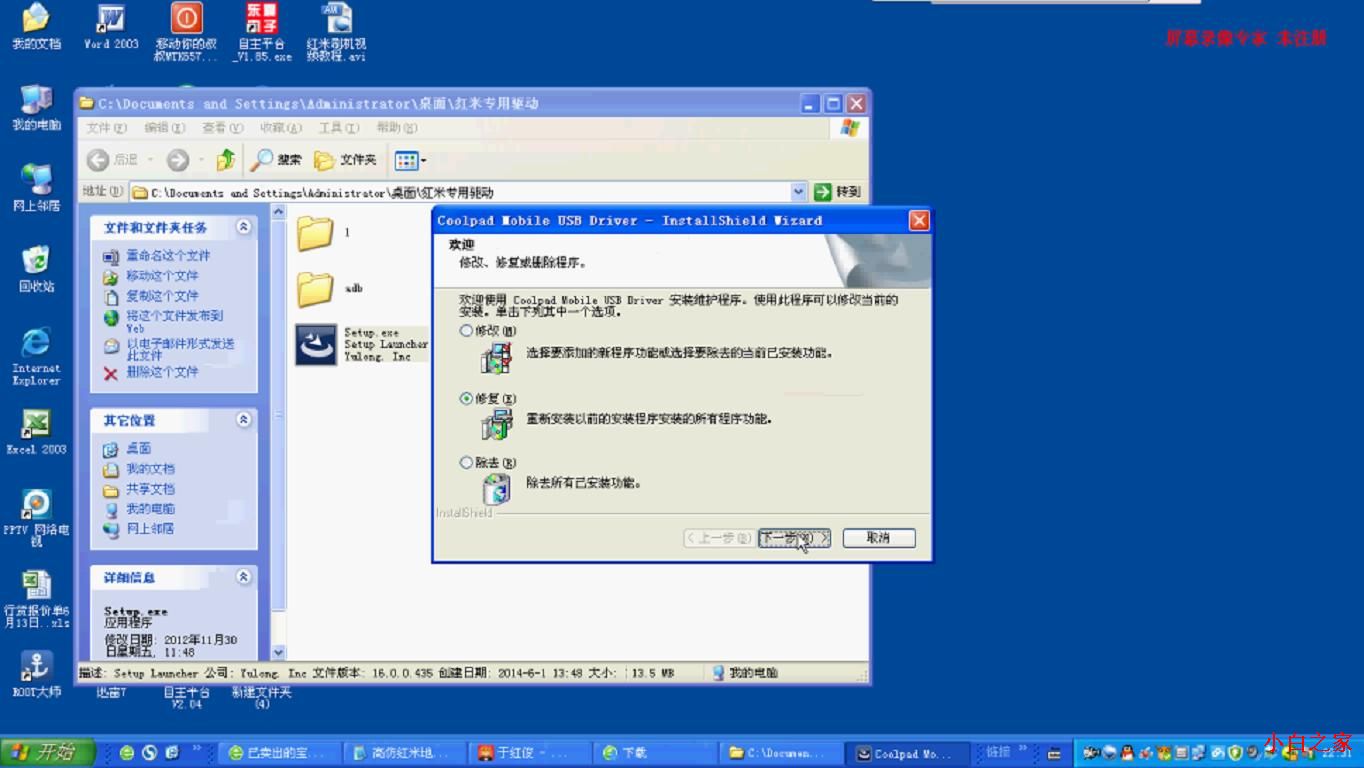This screenshot has width=1364, height=768.
Task: Click the address bar path field
Action: coord(460,192)
